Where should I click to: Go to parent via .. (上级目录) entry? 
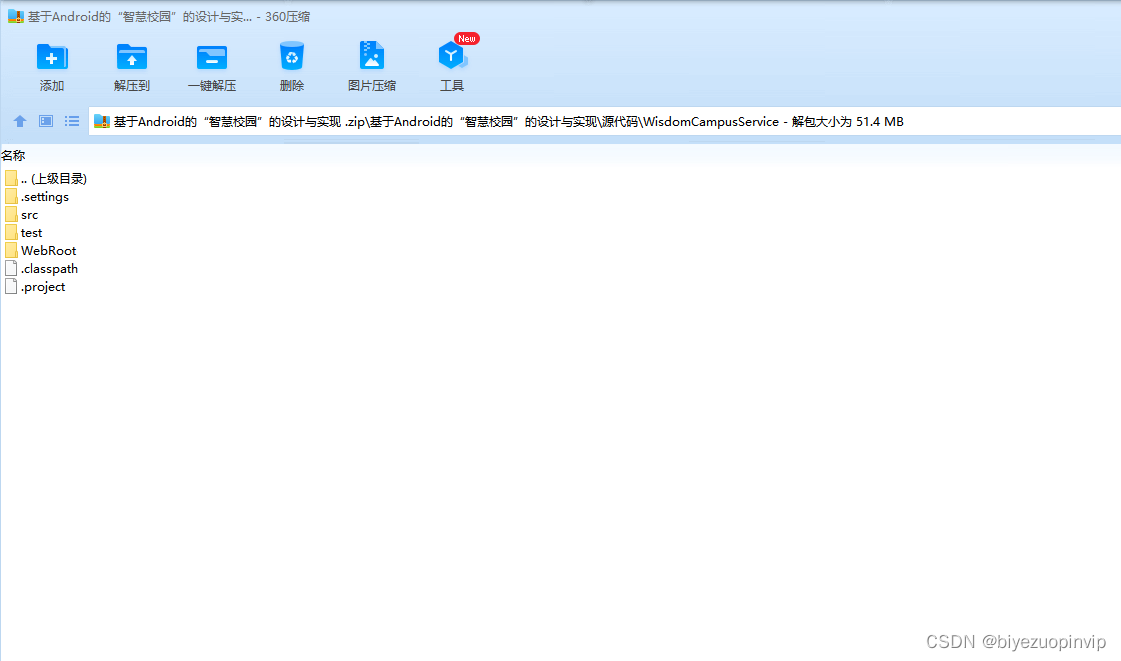tap(53, 178)
